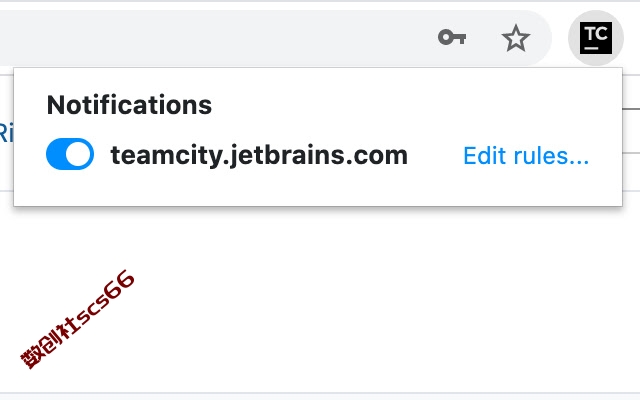This screenshot has height=400, width=640.
Task: Click the blank page area below popup
Action: 367,302
